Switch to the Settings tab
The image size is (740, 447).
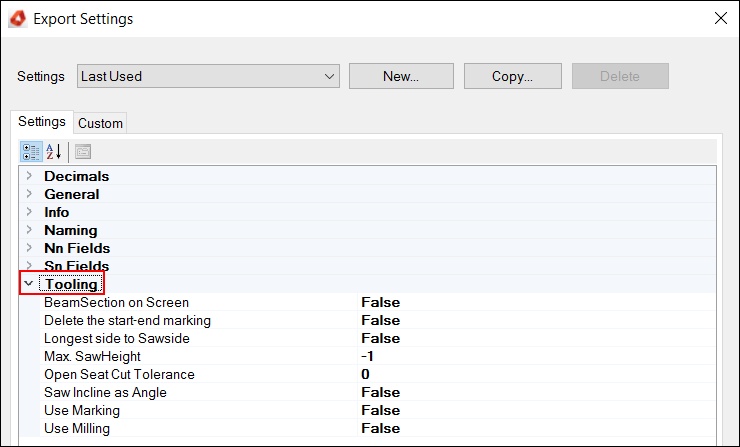click(42, 122)
